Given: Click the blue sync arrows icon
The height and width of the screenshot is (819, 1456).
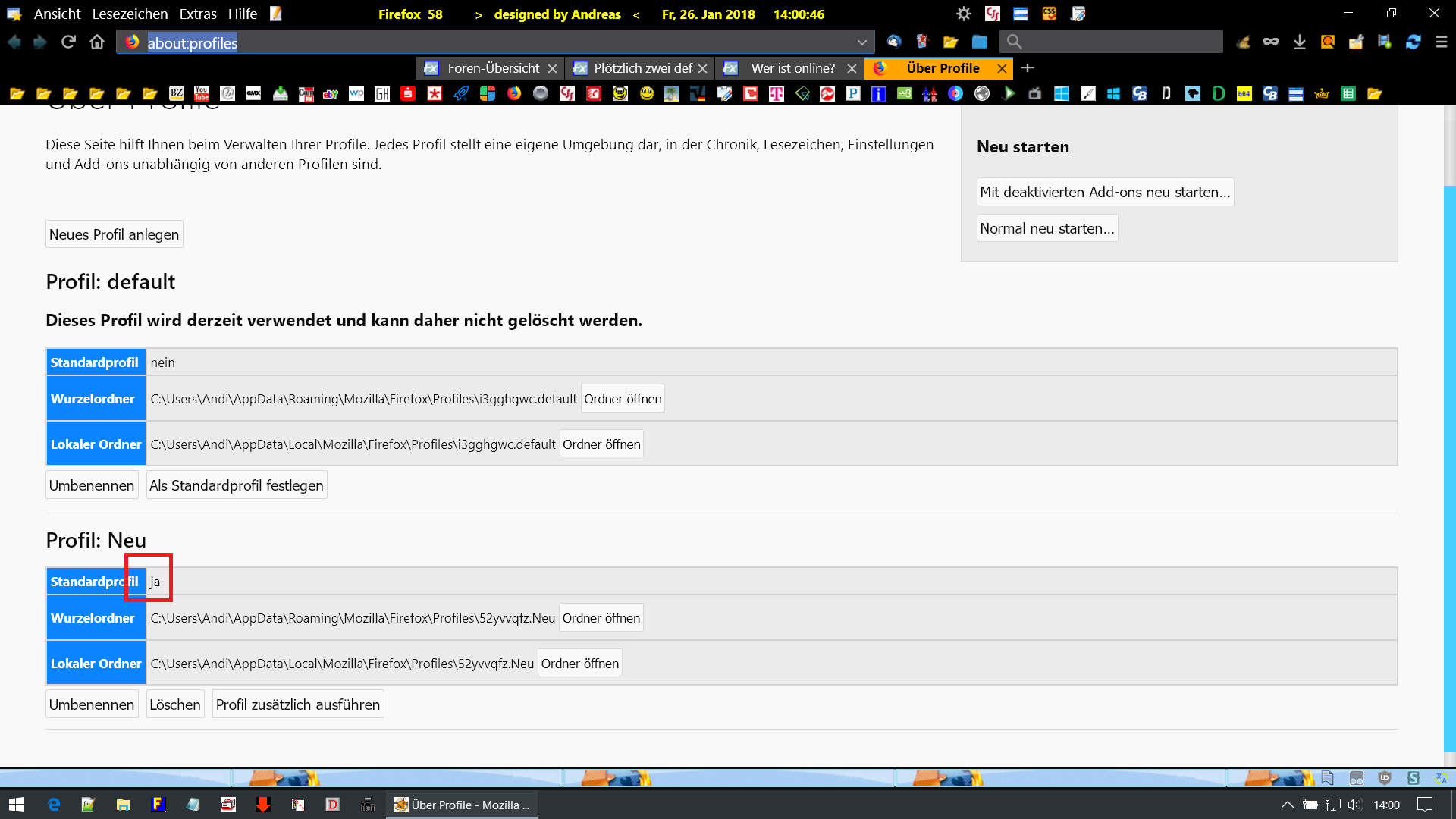Looking at the screenshot, I should click(1413, 42).
